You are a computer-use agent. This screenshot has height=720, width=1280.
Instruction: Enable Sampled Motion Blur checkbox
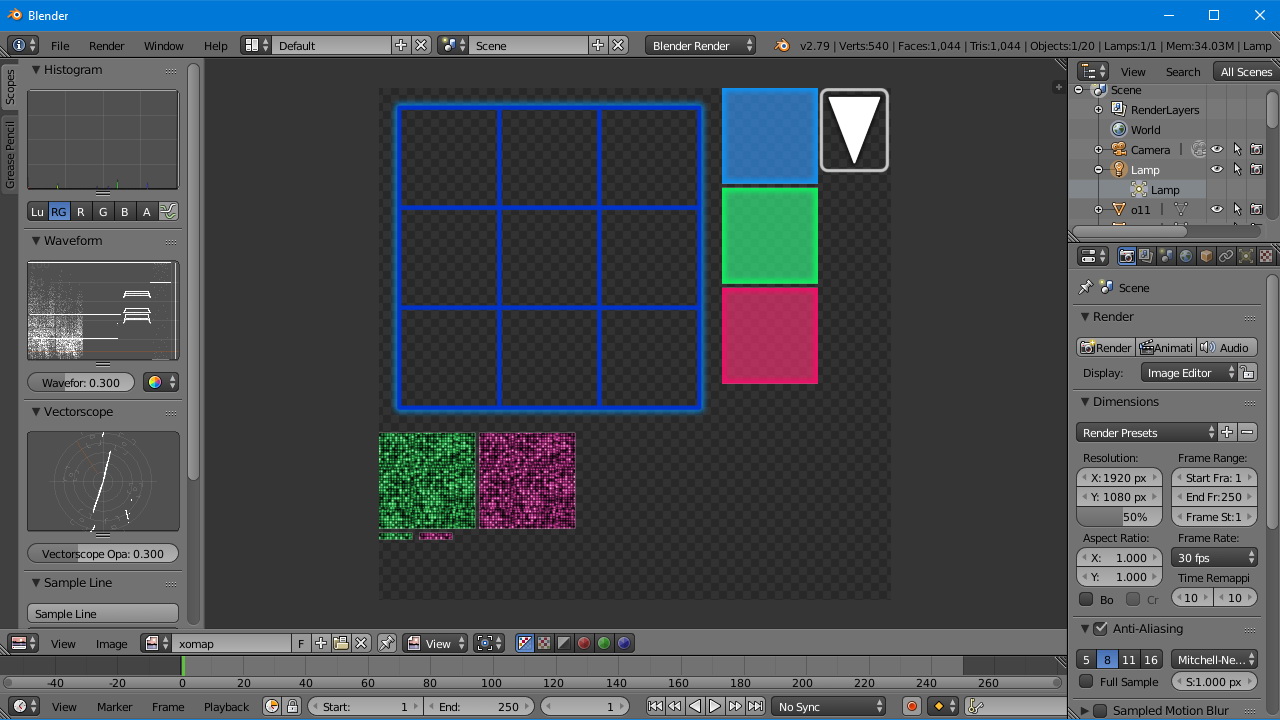coord(1100,710)
